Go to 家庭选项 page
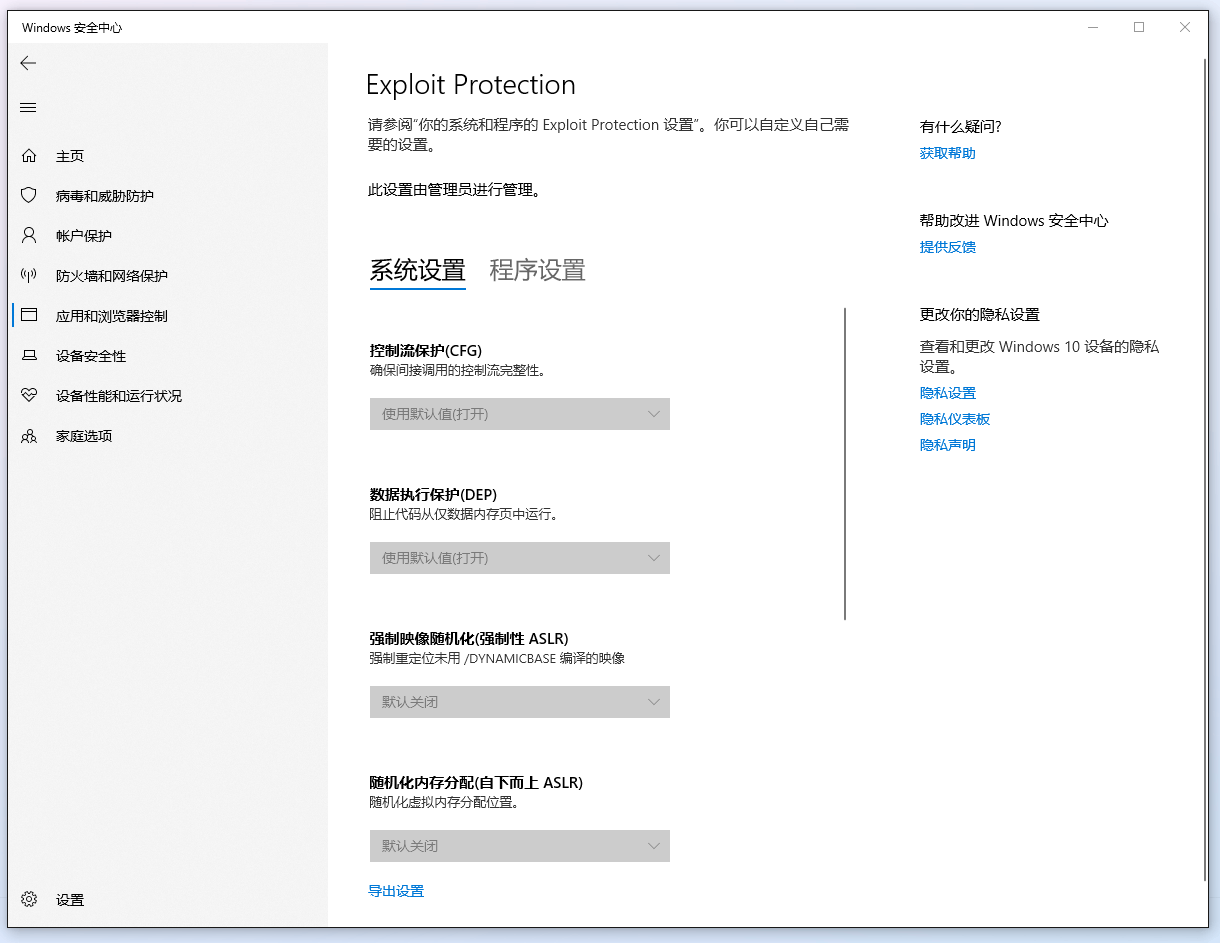 168,436
